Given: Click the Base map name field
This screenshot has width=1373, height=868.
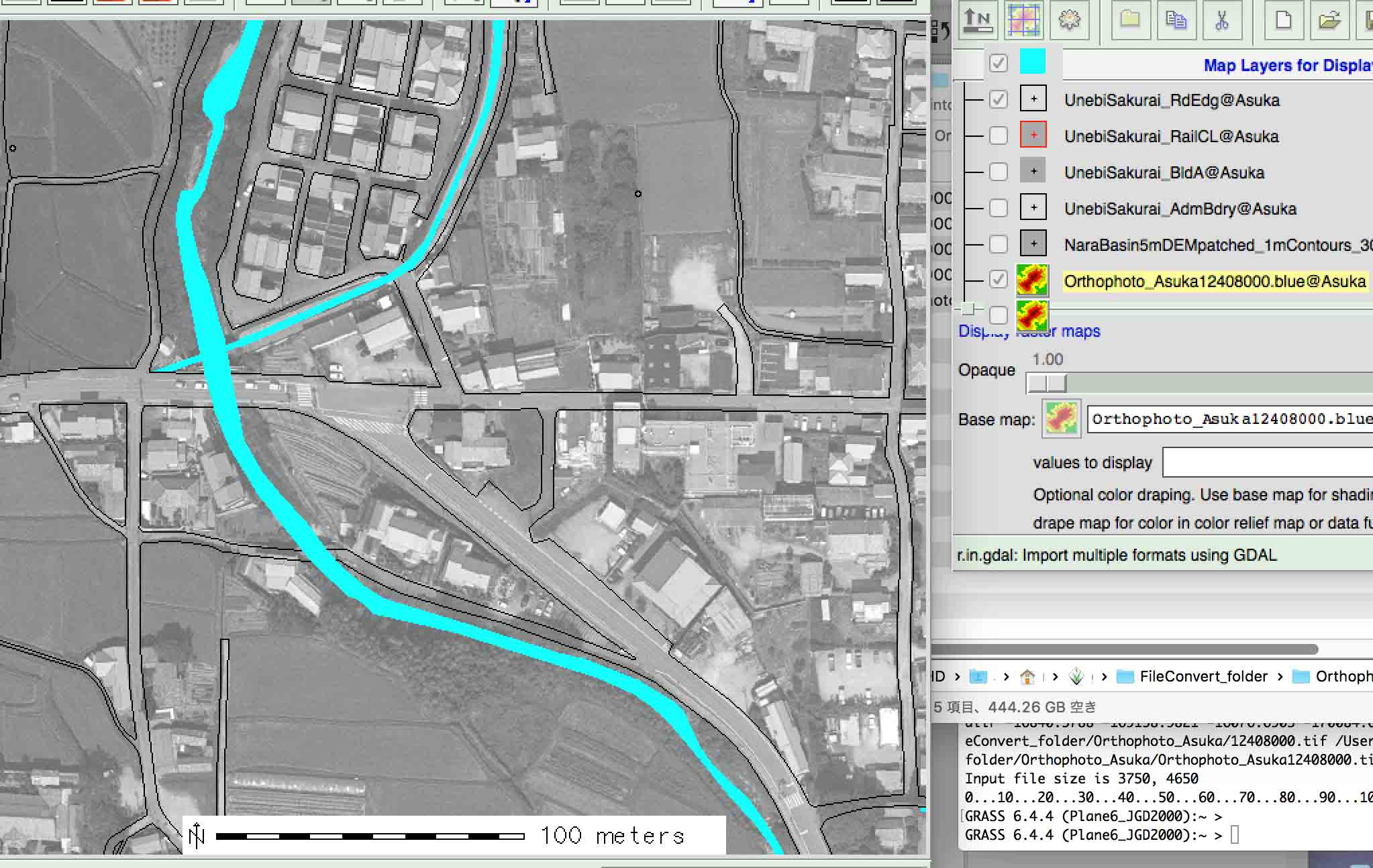Looking at the screenshot, I should [x=1230, y=419].
